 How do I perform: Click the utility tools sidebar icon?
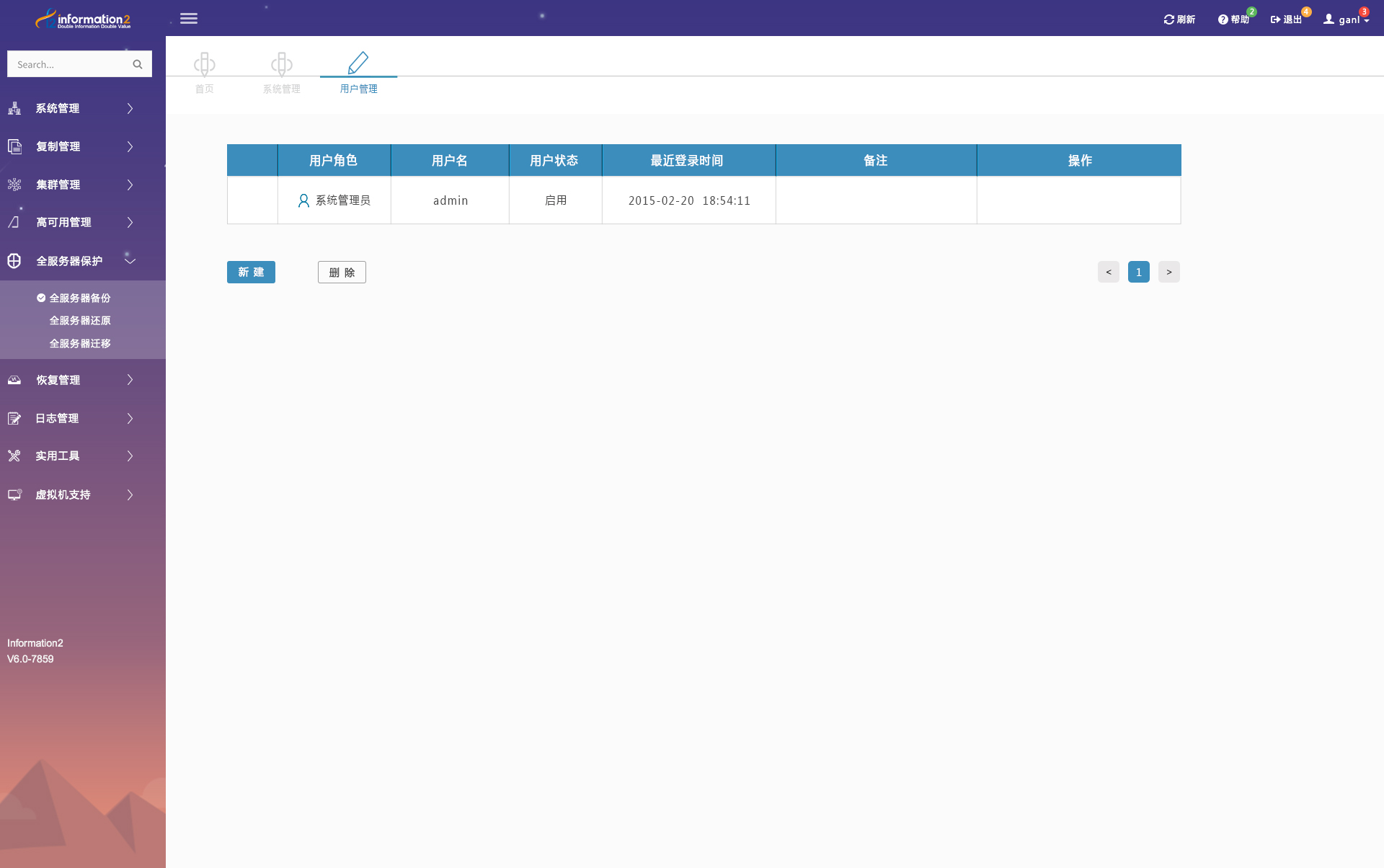(14, 456)
